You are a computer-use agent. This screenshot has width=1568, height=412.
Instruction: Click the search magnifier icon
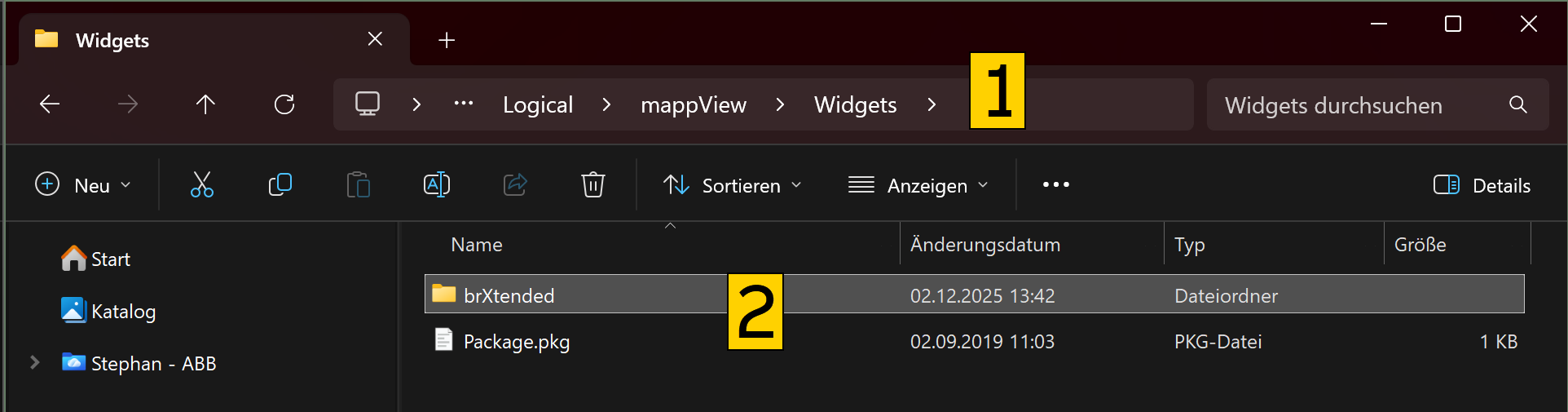click(x=1517, y=104)
